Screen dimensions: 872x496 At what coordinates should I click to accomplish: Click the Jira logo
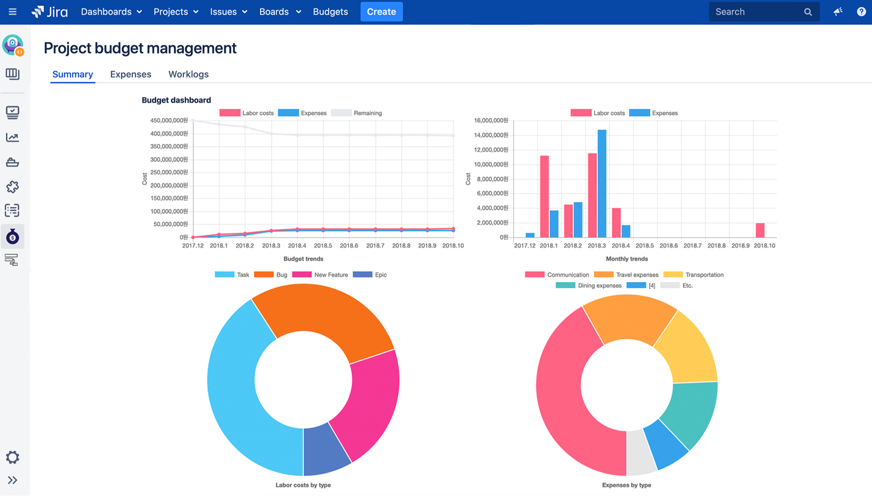pos(50,12)
